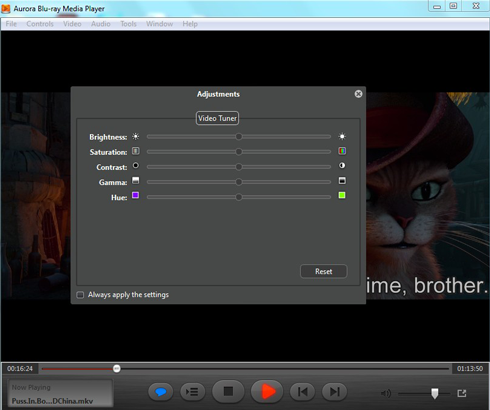
Task: Click the volume slider knob
Action: [x=435, y=393]
